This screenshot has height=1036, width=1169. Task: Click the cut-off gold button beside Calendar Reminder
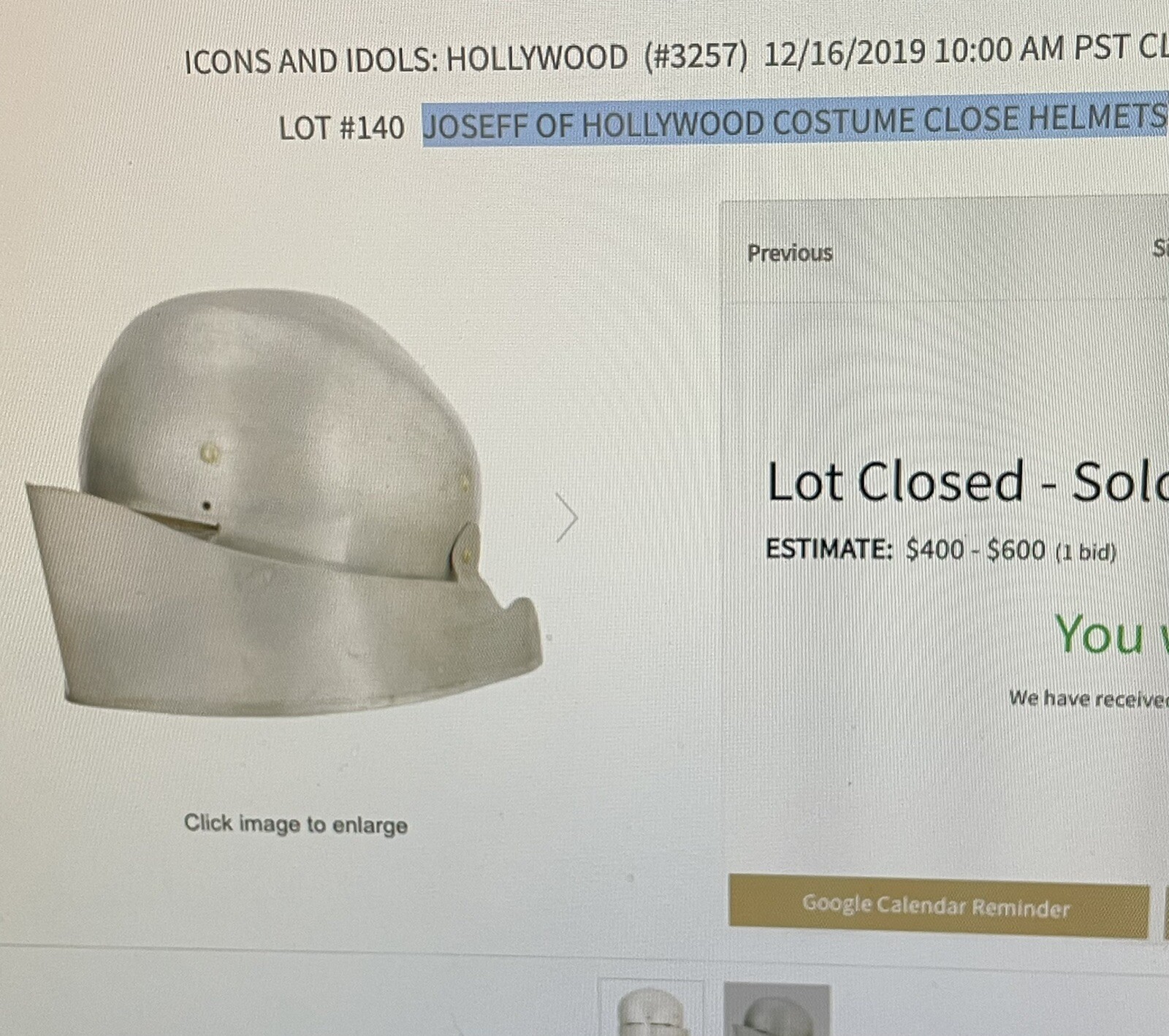tap(1166, 911)
